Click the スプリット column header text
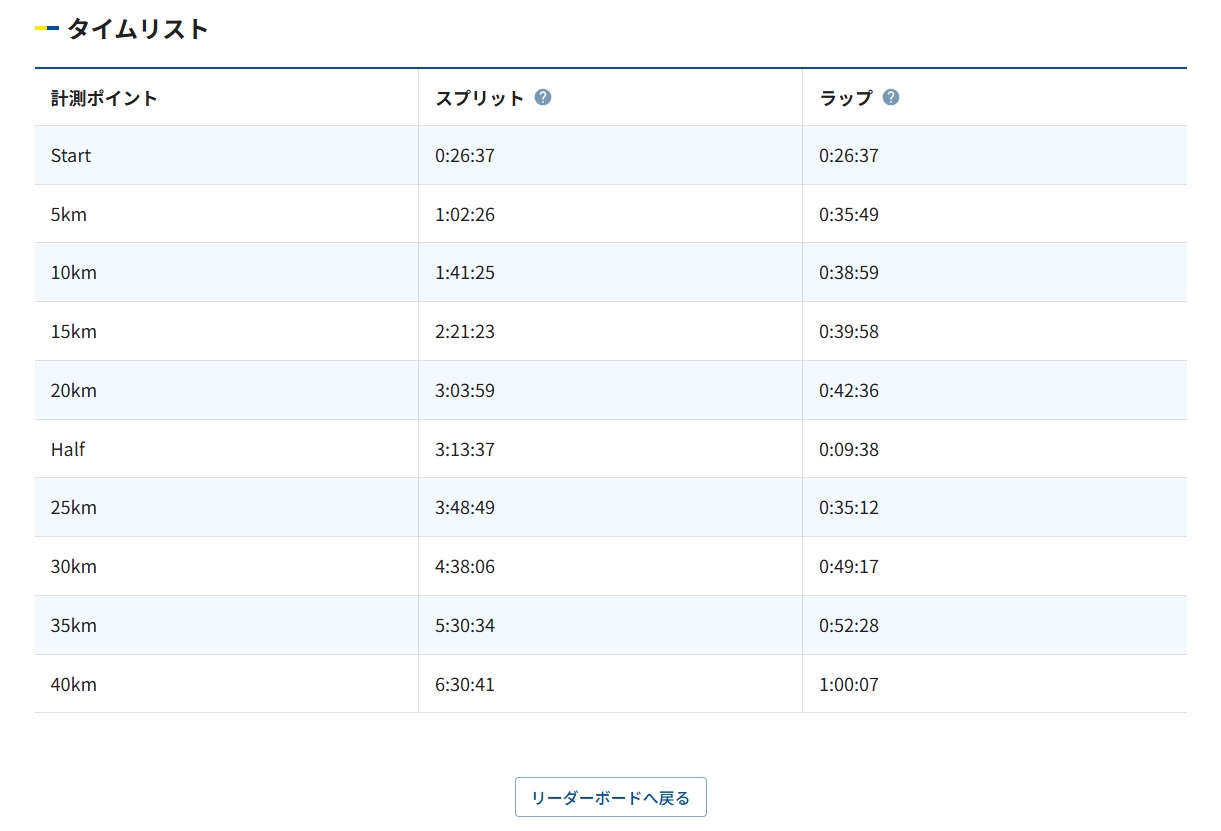The image size is (1221, 831). coord(479,98)
